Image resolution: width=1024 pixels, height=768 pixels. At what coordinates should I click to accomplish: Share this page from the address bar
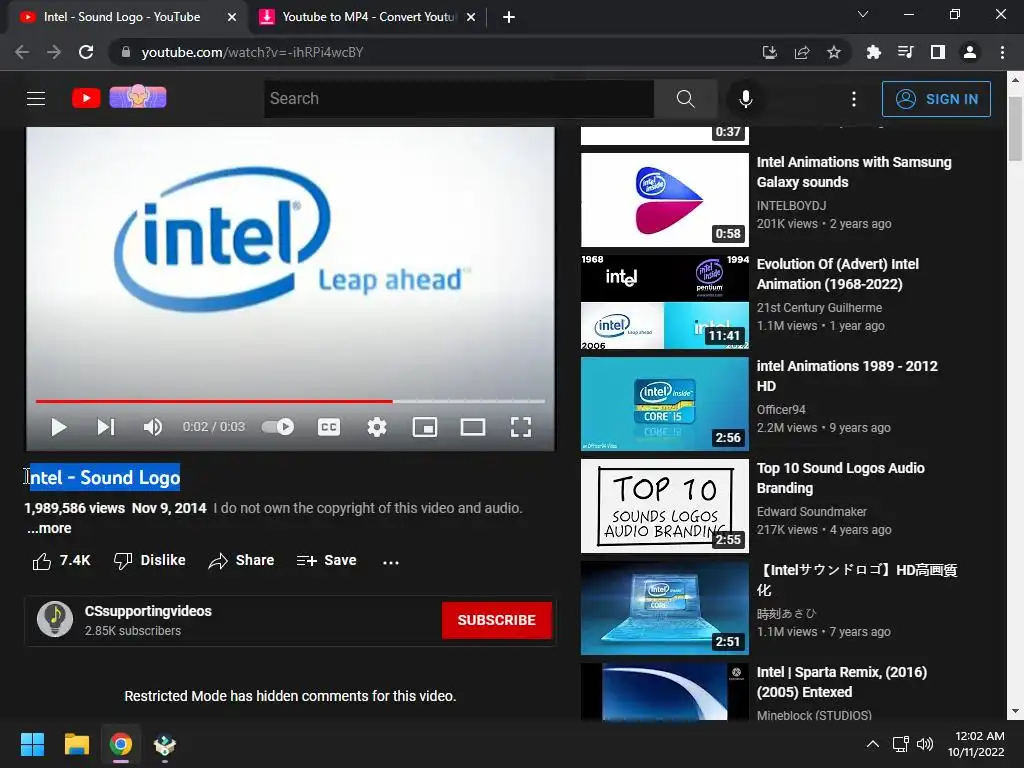click(802, 52)
